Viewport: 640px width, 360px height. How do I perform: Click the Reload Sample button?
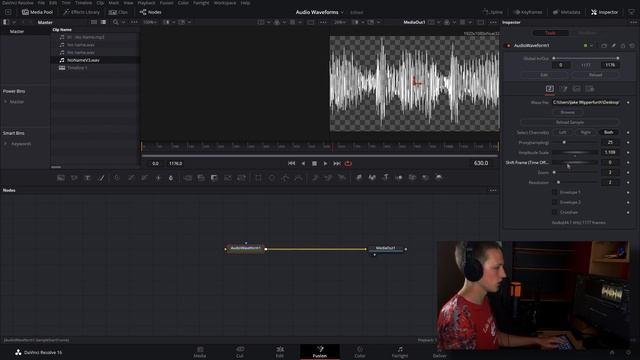point(570,122)
